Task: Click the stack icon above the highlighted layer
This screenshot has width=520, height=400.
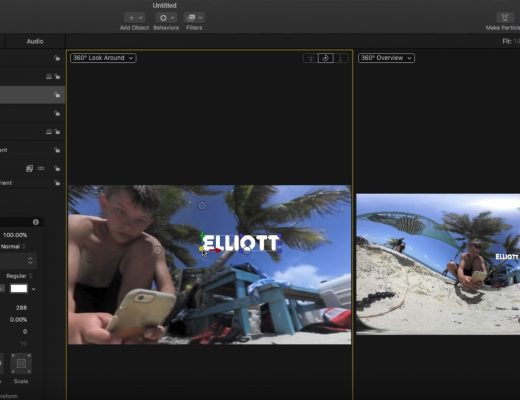Action: (x=49, y=77)
